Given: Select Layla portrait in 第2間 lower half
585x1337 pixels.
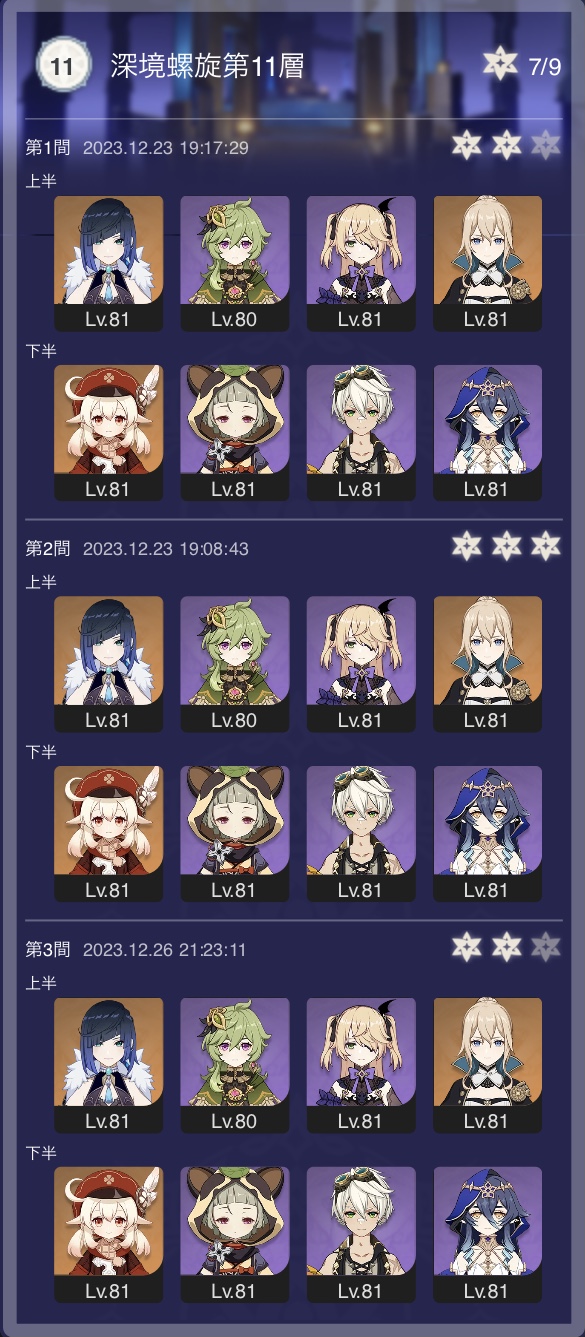Looking at the screenshot, I should tap(488, 833).
